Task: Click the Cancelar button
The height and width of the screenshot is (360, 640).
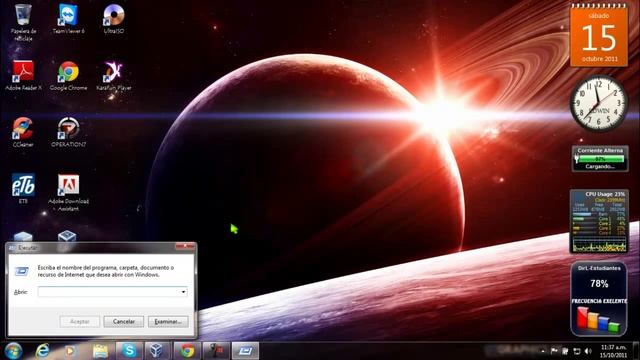Action: 124,322
